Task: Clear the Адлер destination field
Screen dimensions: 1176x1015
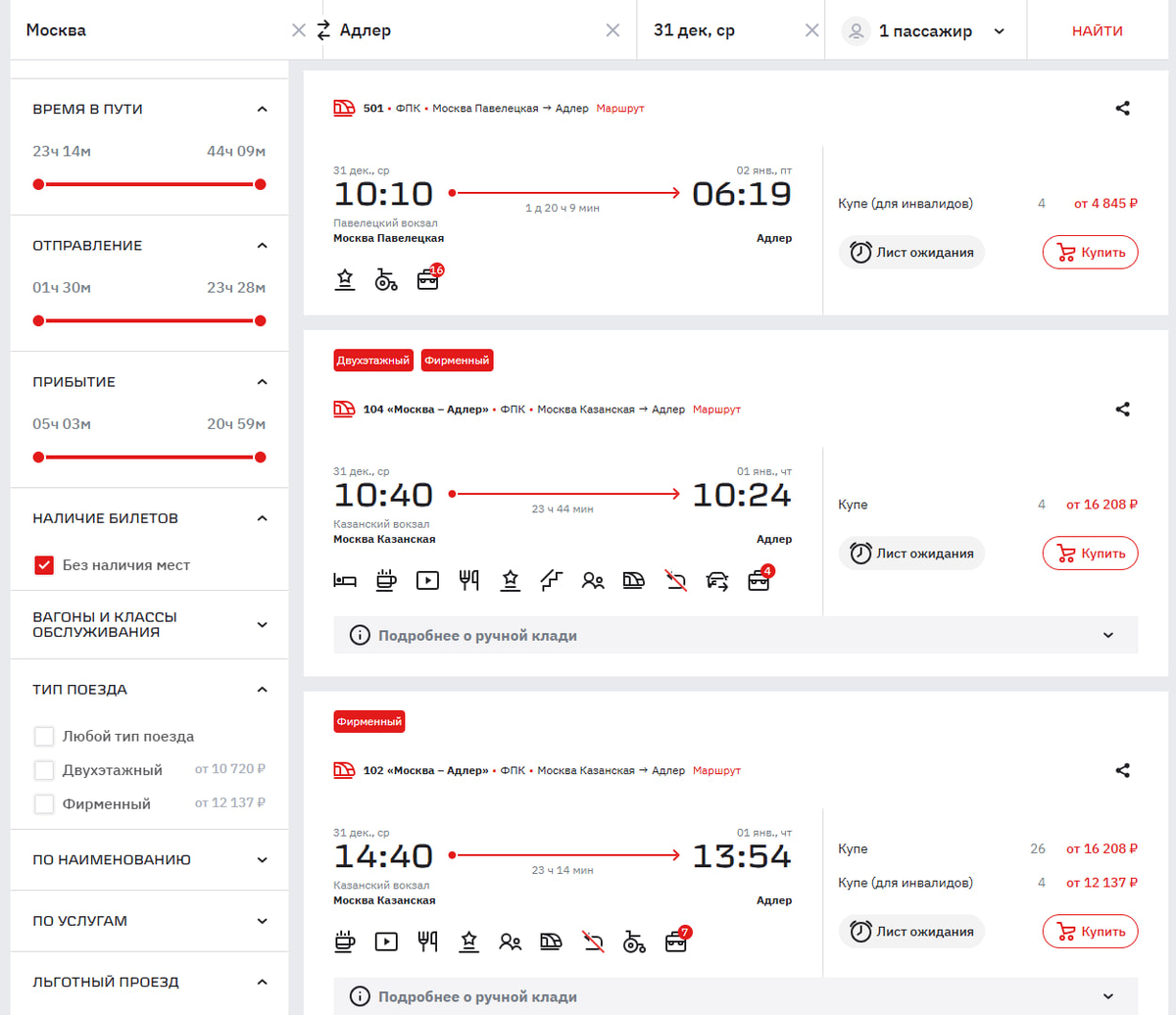Action: pos(612,30)
